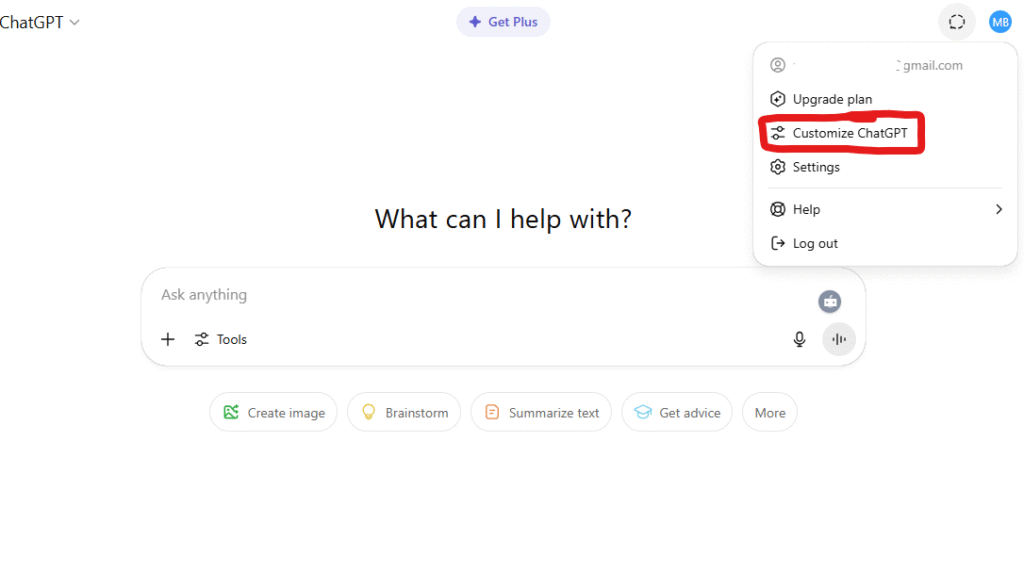Select the account email entry ending in gmail.com
The height and width of the screenshot is (572, 1024).
tap(885, 65)
